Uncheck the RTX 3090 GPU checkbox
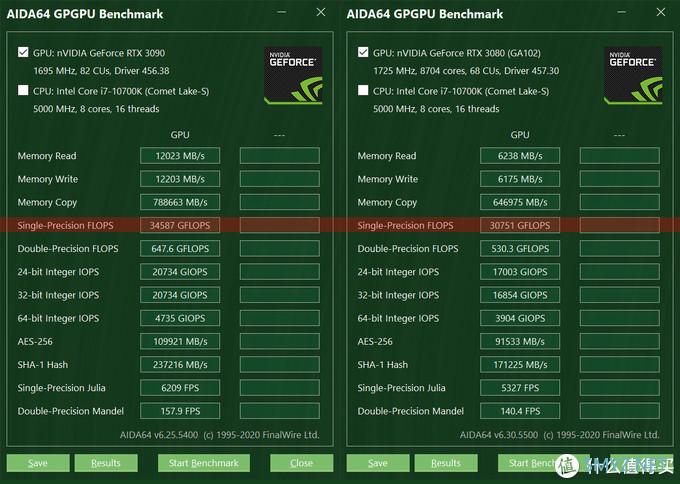680x484 pixels. click(23, 52)
